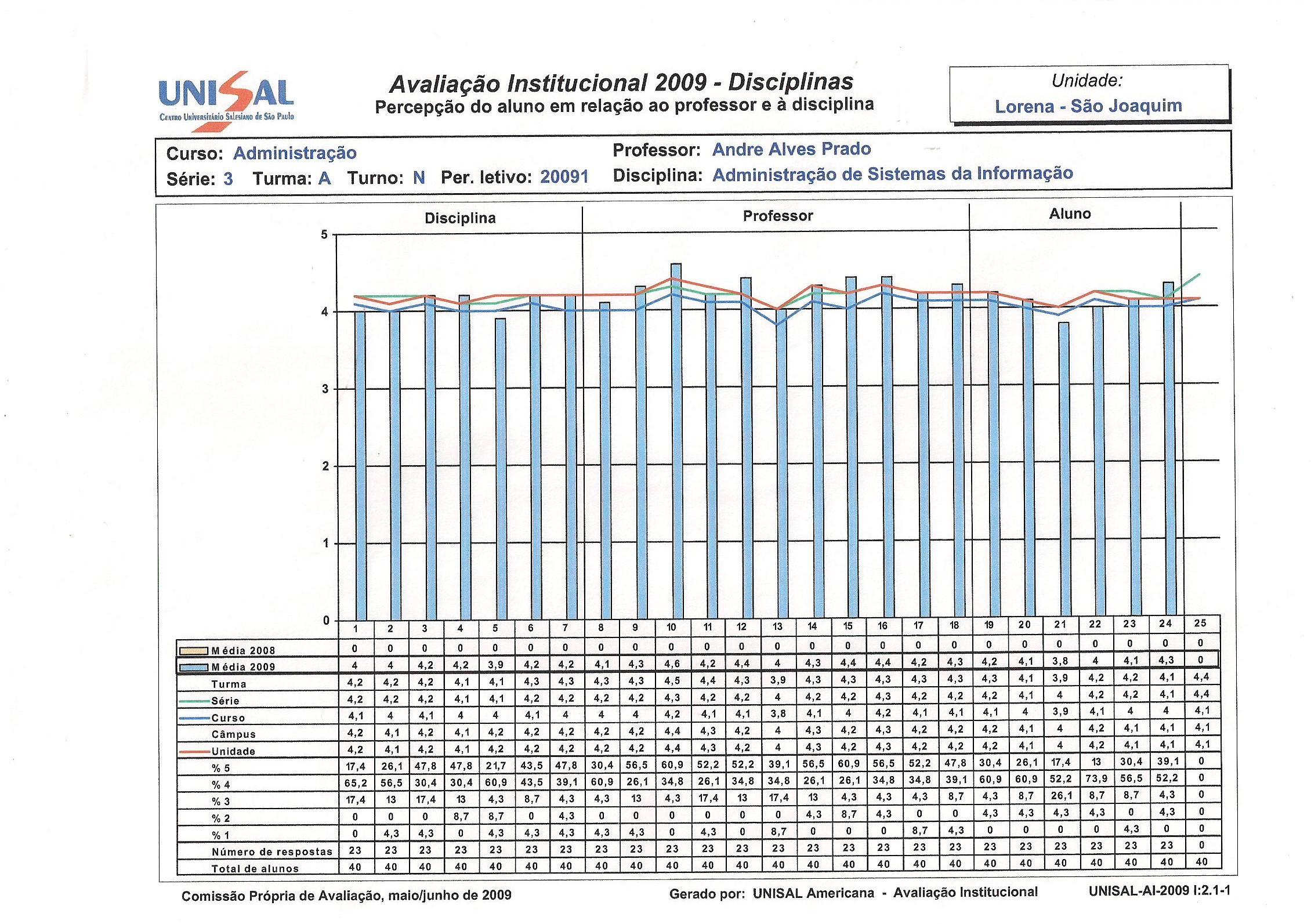
Task: Click the Per. letivo value '20091'
Action: pyautogui.click(x=564, y=177)
